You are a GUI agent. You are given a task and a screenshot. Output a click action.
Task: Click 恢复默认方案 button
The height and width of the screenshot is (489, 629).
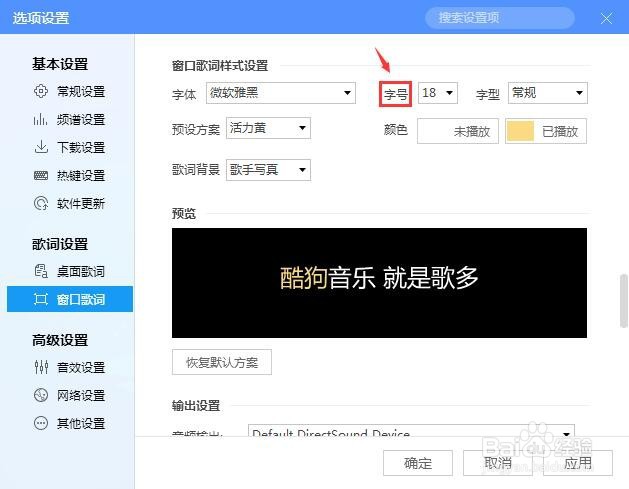tap(222, 362)
